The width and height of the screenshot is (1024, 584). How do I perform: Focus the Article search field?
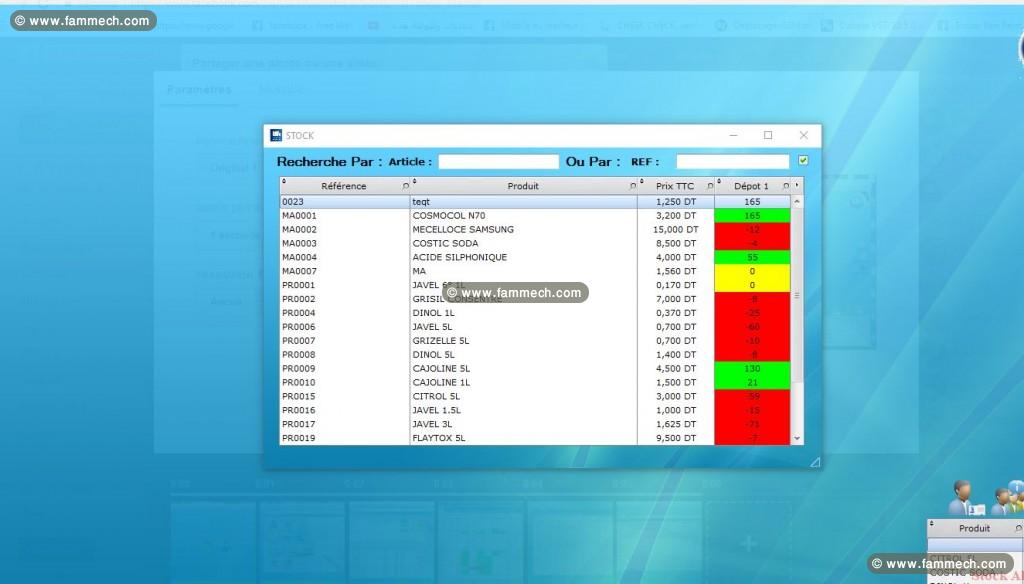(x=498, y=161)
